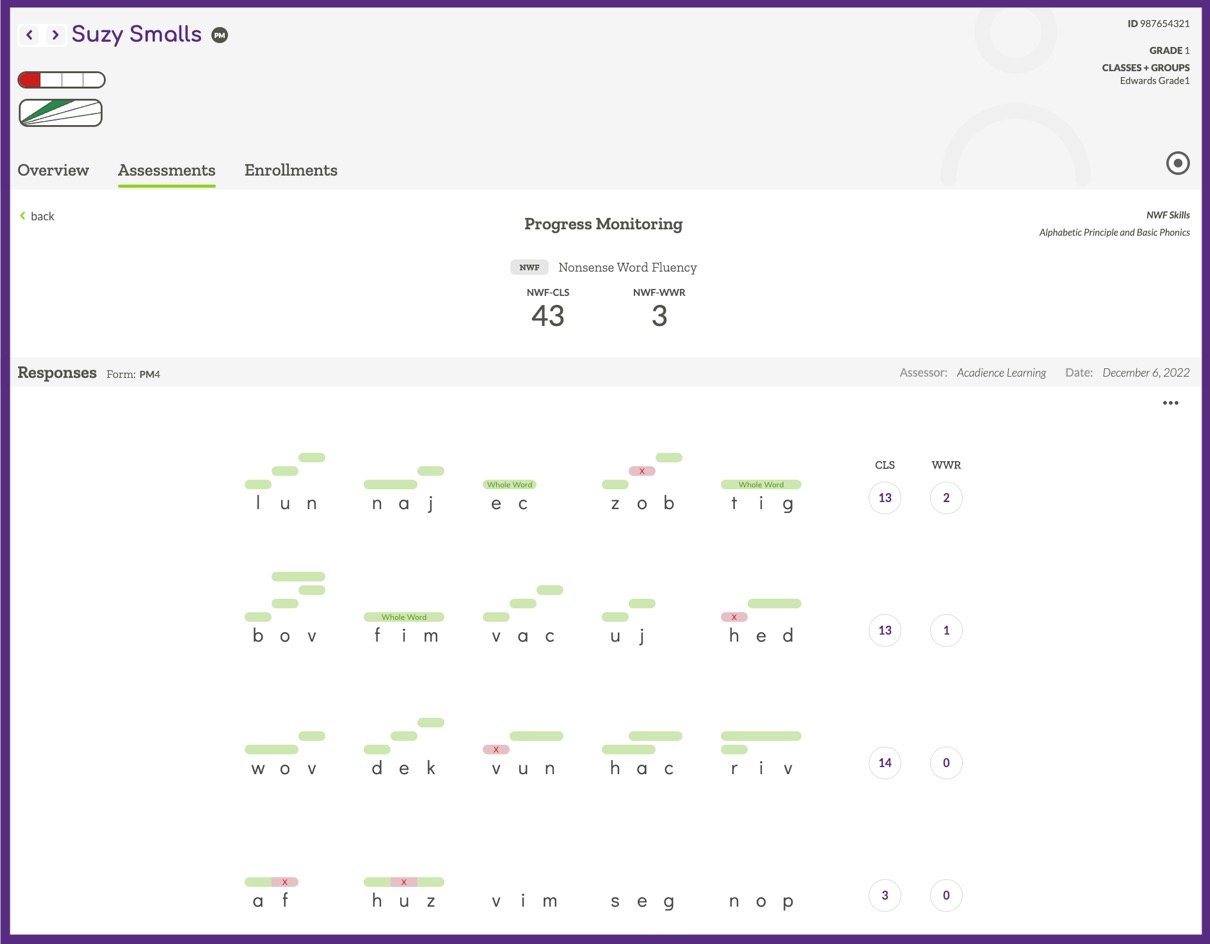
Task: Click the back link above Progress Monitoring
Action: pos(36,216)
